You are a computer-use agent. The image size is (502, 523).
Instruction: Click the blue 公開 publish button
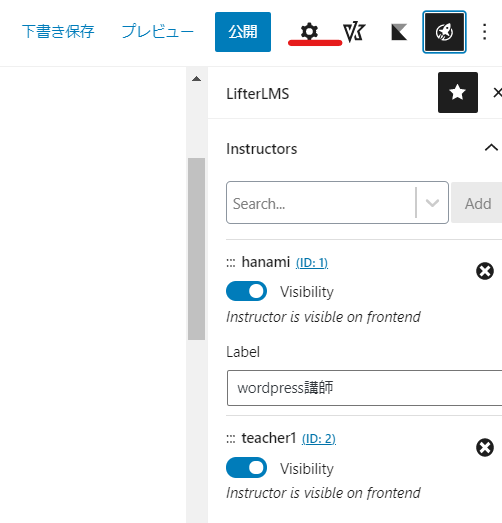click(x=243, y=32)
